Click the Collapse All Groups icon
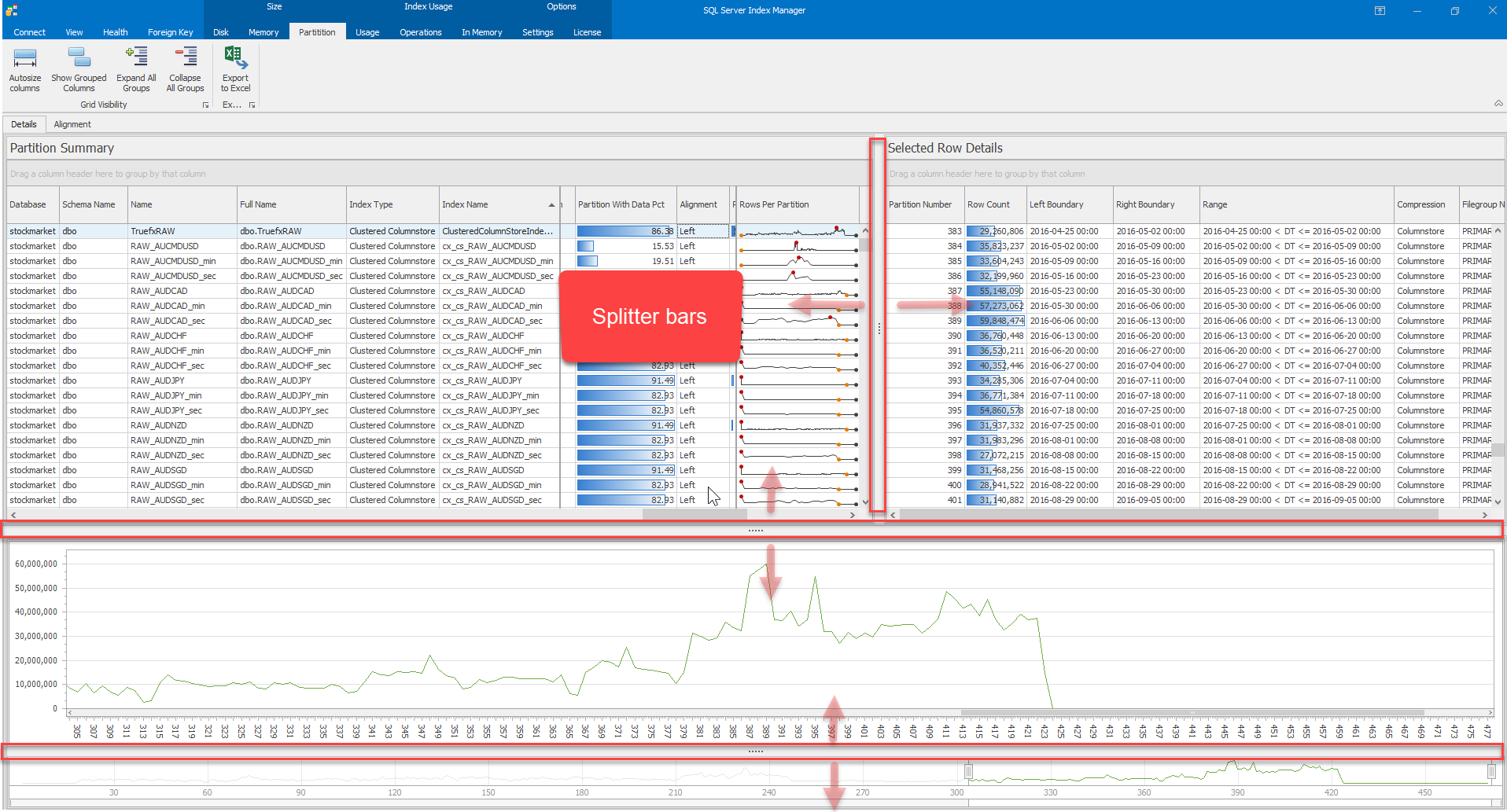The image size is (1507, 812). coord(186,57)
